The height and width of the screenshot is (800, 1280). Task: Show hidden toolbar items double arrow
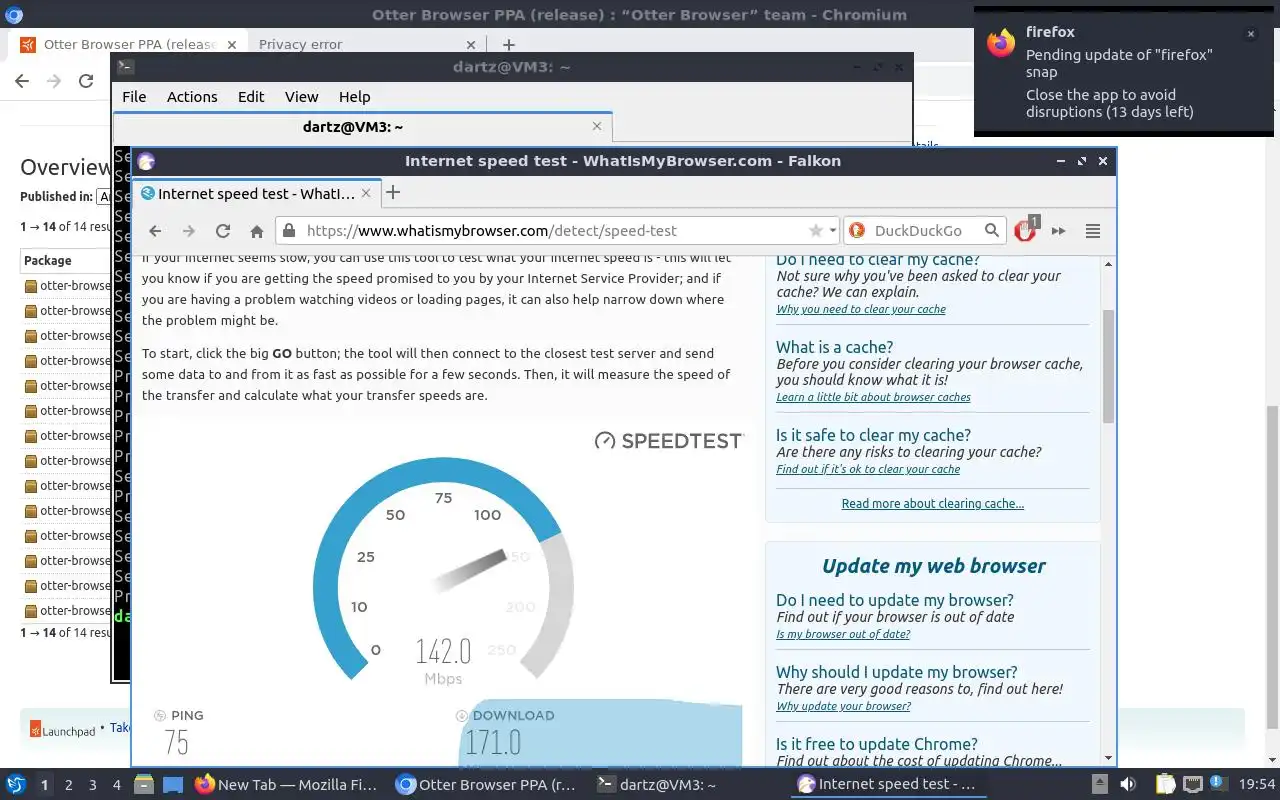(x=1058, y=231)
